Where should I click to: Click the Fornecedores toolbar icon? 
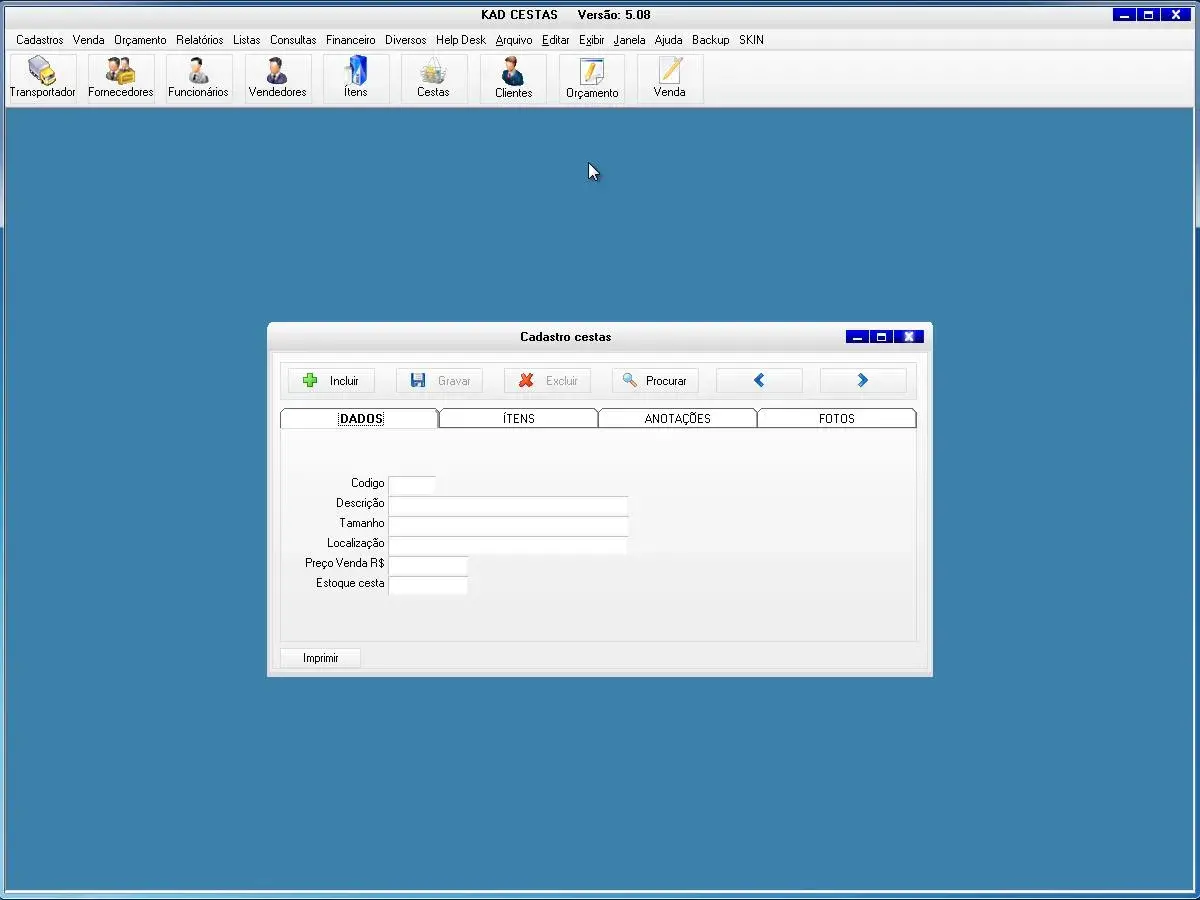(x=121, y=78)
